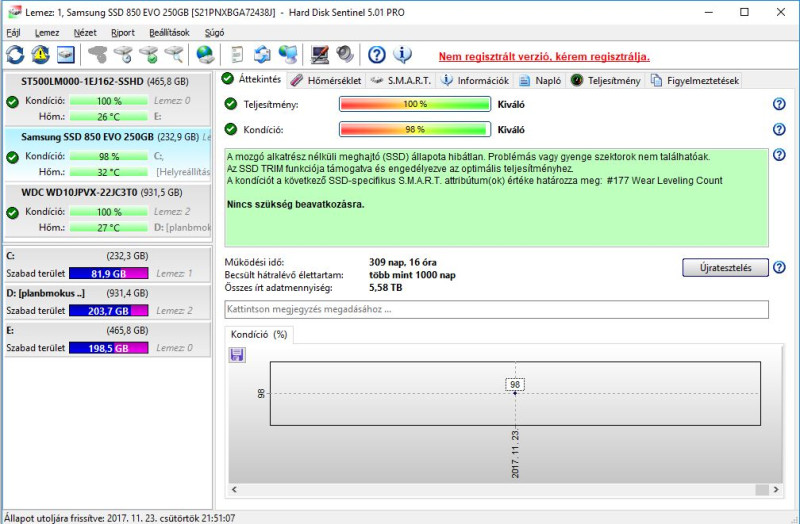
Task: Click the floppy save icon above chart
Action: click(237, 355)
